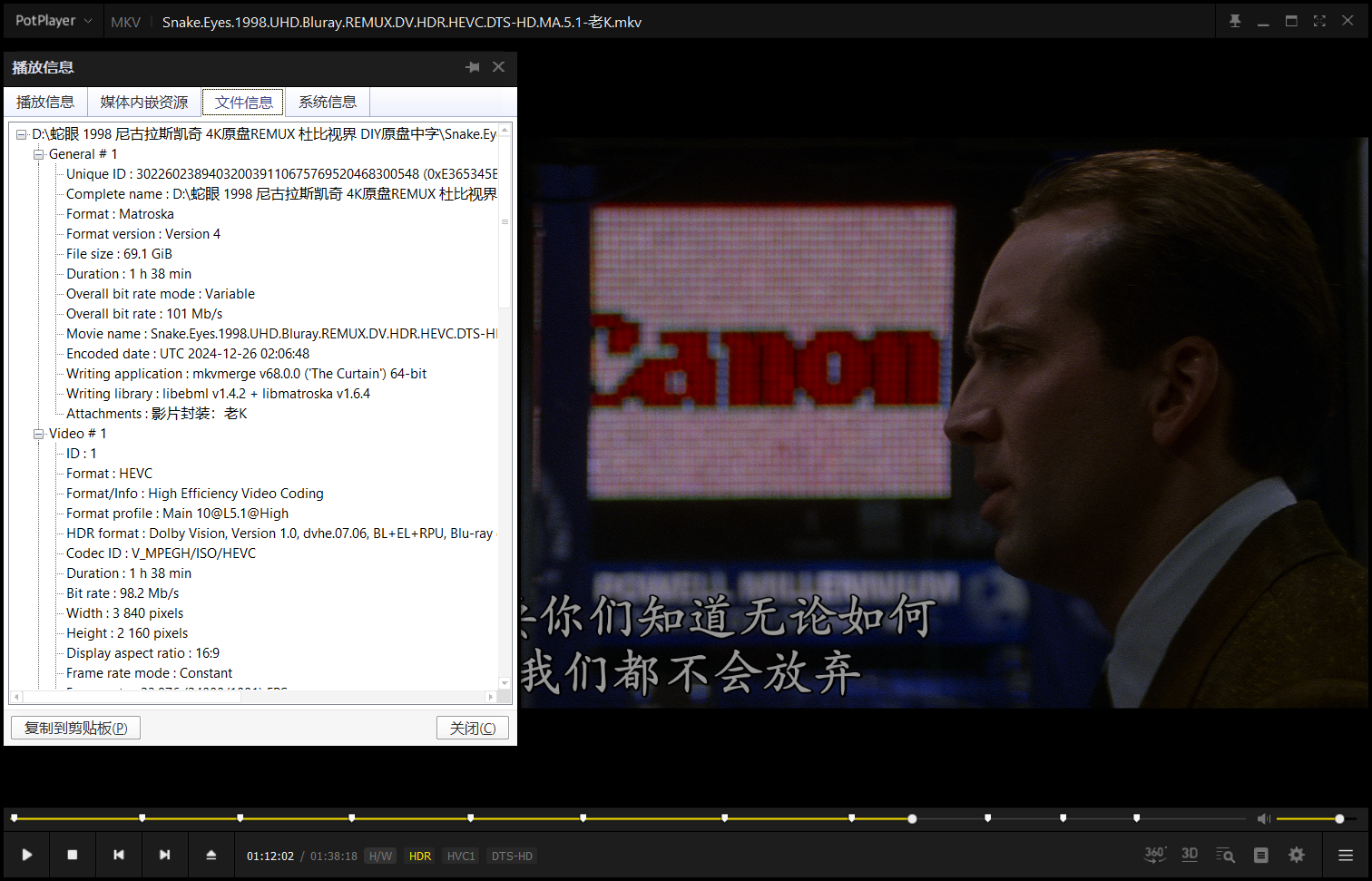The image size is (1372, 881).
Task: Select the HDR format Dolby Vision row
Action: [281, 533]
